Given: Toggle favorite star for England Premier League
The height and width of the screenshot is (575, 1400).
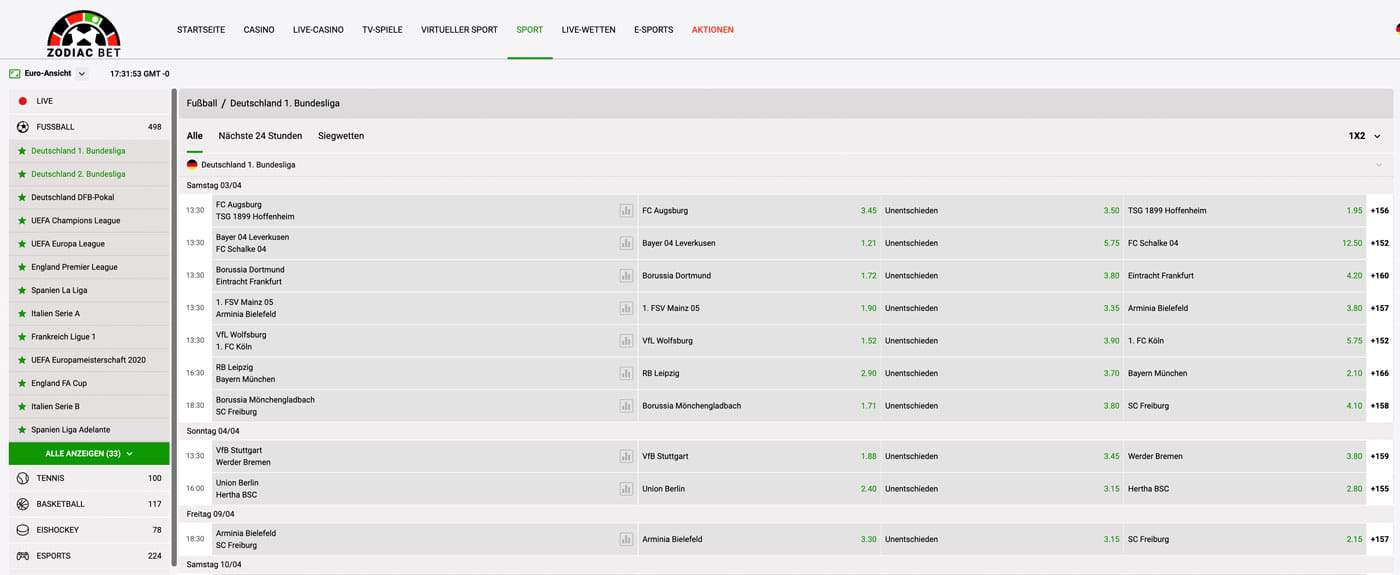Looking at the screenshot, I should tap(22, 267).
